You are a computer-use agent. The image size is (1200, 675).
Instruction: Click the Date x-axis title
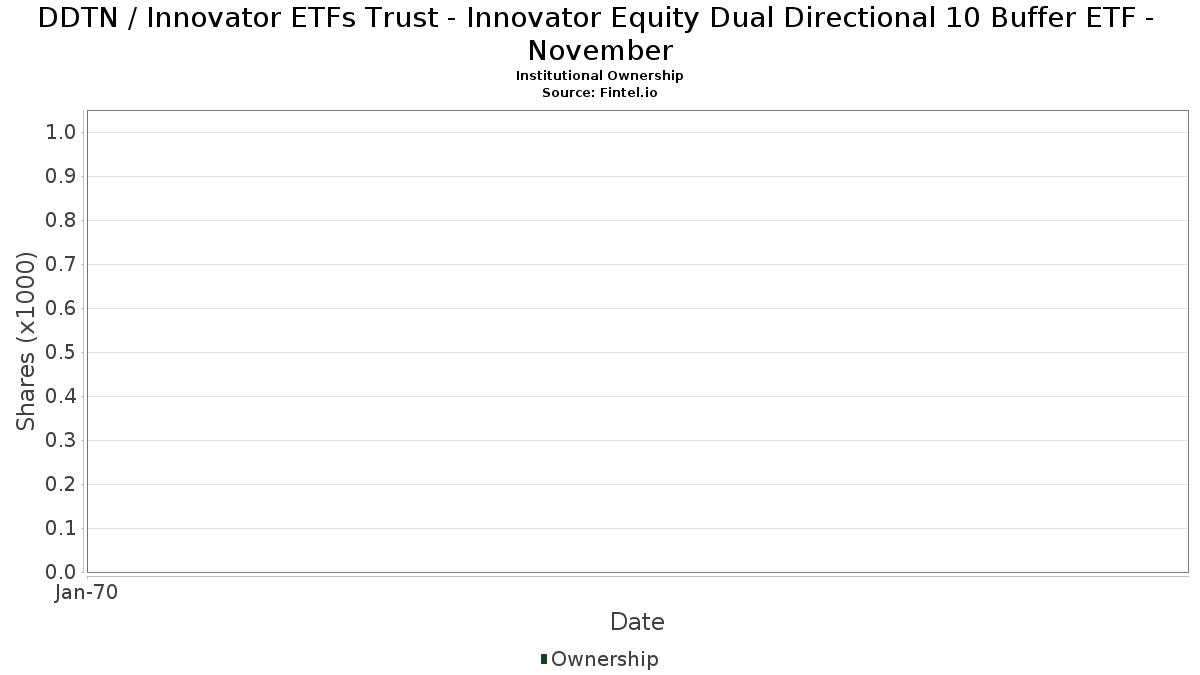pos(637,622)
